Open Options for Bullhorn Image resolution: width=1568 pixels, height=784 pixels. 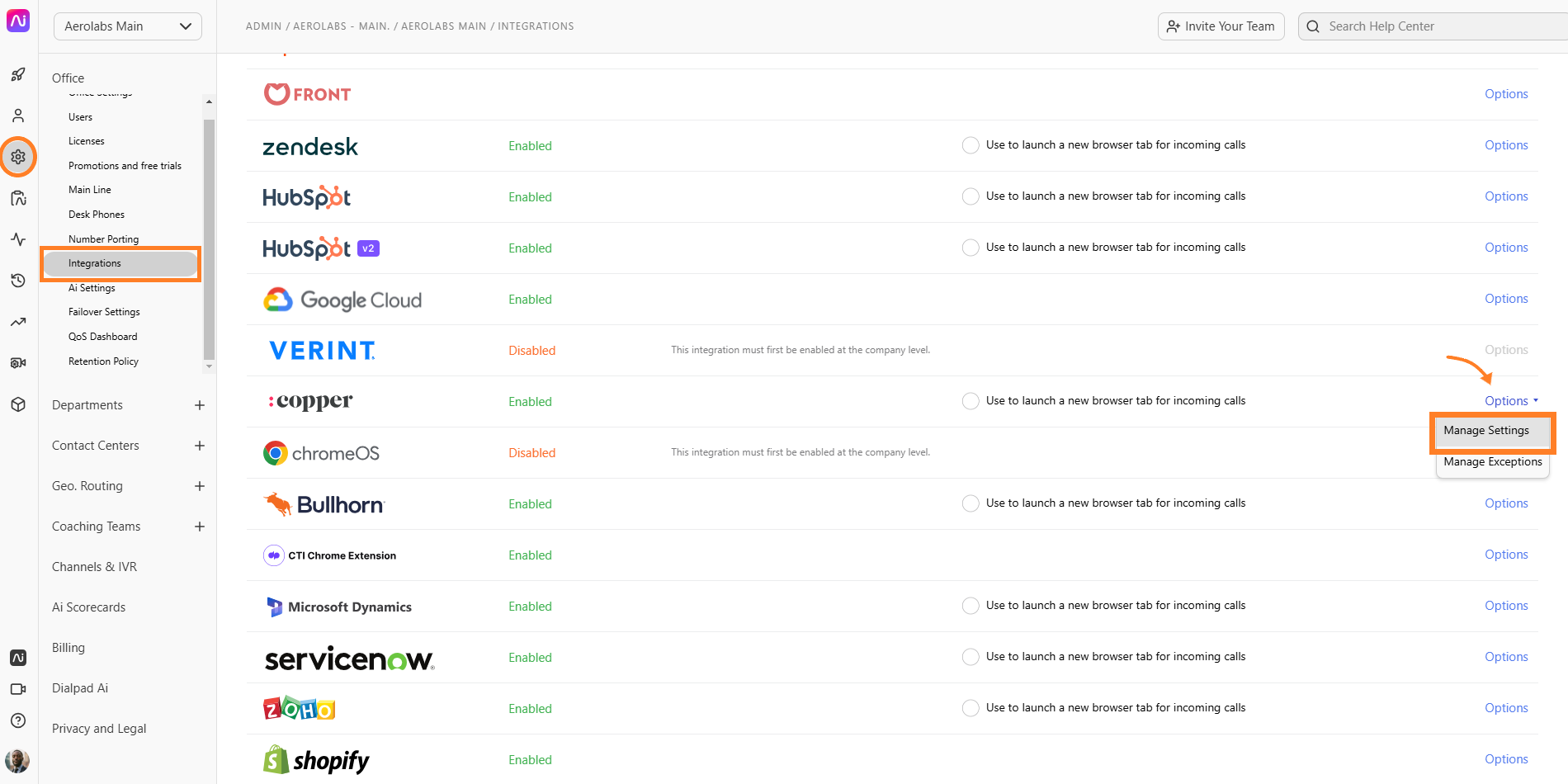[1506, 503]
